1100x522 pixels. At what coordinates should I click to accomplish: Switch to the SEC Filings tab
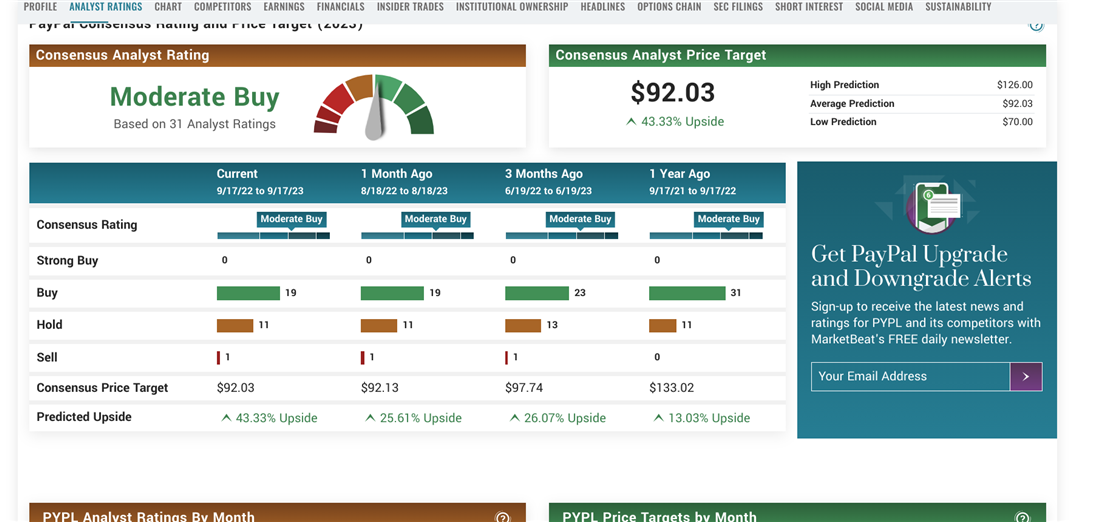(x=738, y=7)
